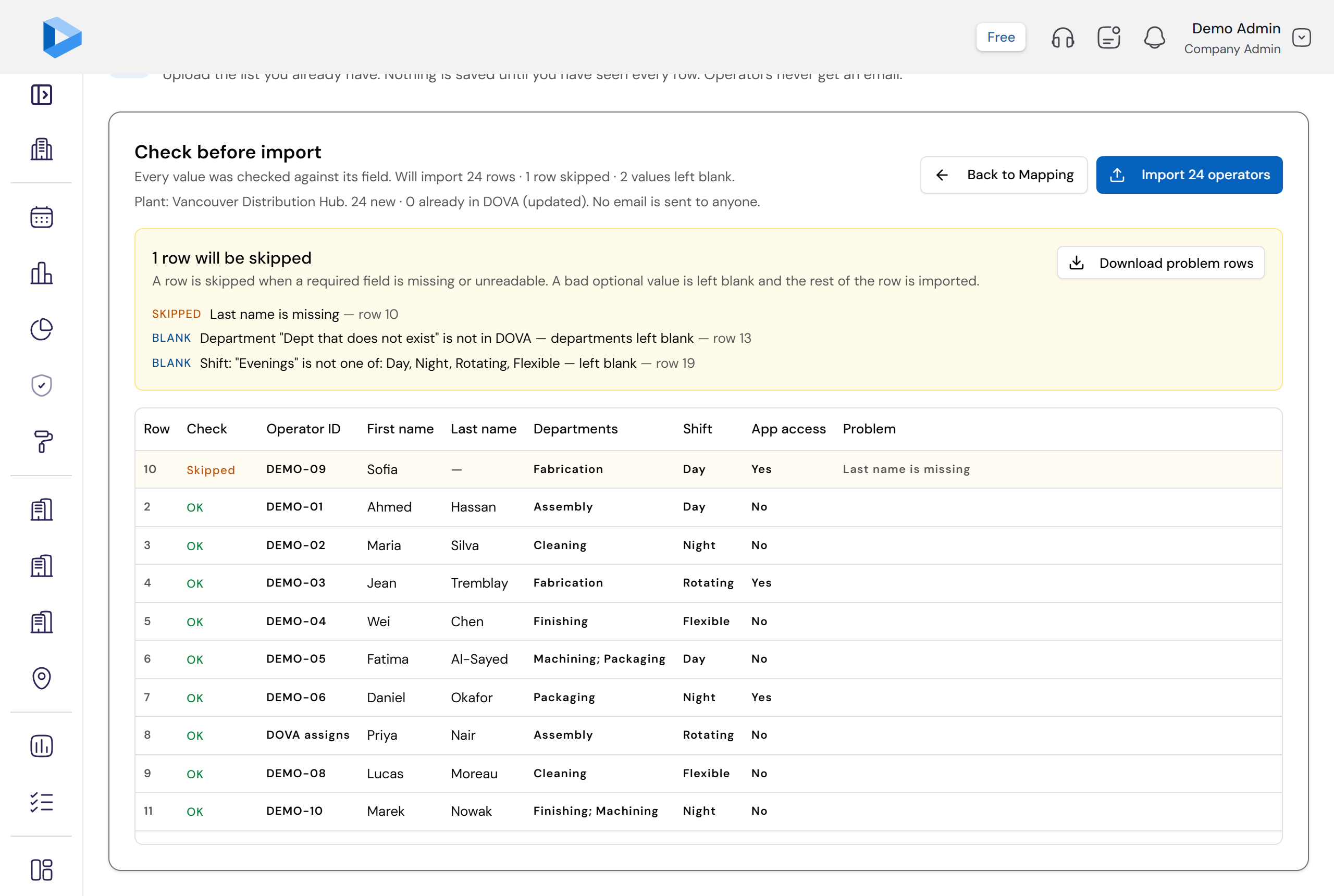Open the dashboard layout sidebar icon

pyautogui.click(x=41, y=870)
